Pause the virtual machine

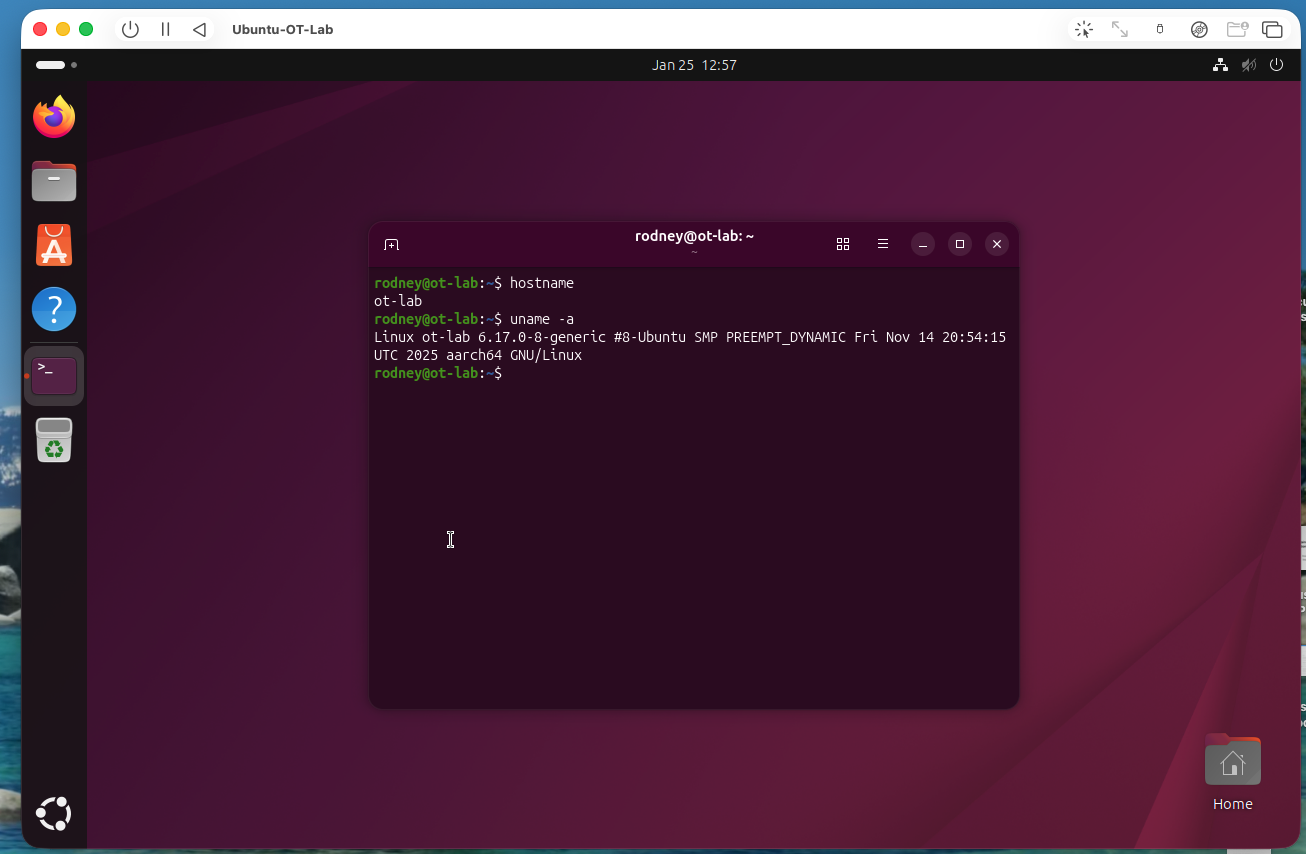click(165, 29)
